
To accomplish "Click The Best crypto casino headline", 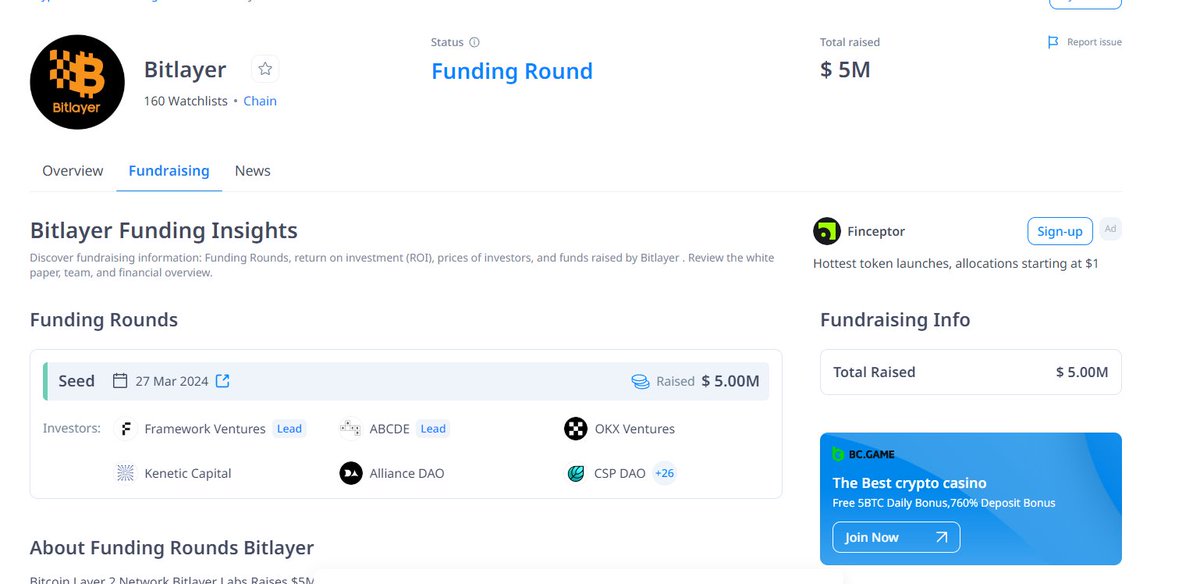I will [x=910, y=483].
